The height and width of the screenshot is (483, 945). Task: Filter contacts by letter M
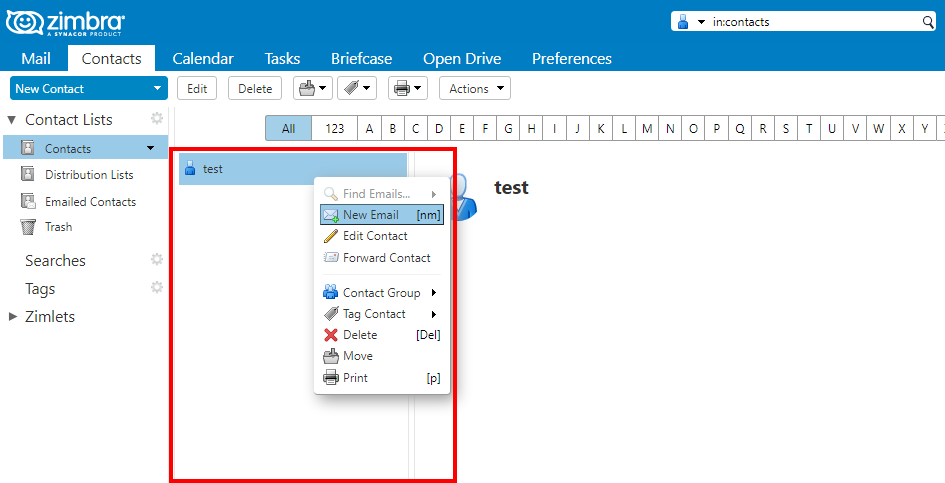647,128
